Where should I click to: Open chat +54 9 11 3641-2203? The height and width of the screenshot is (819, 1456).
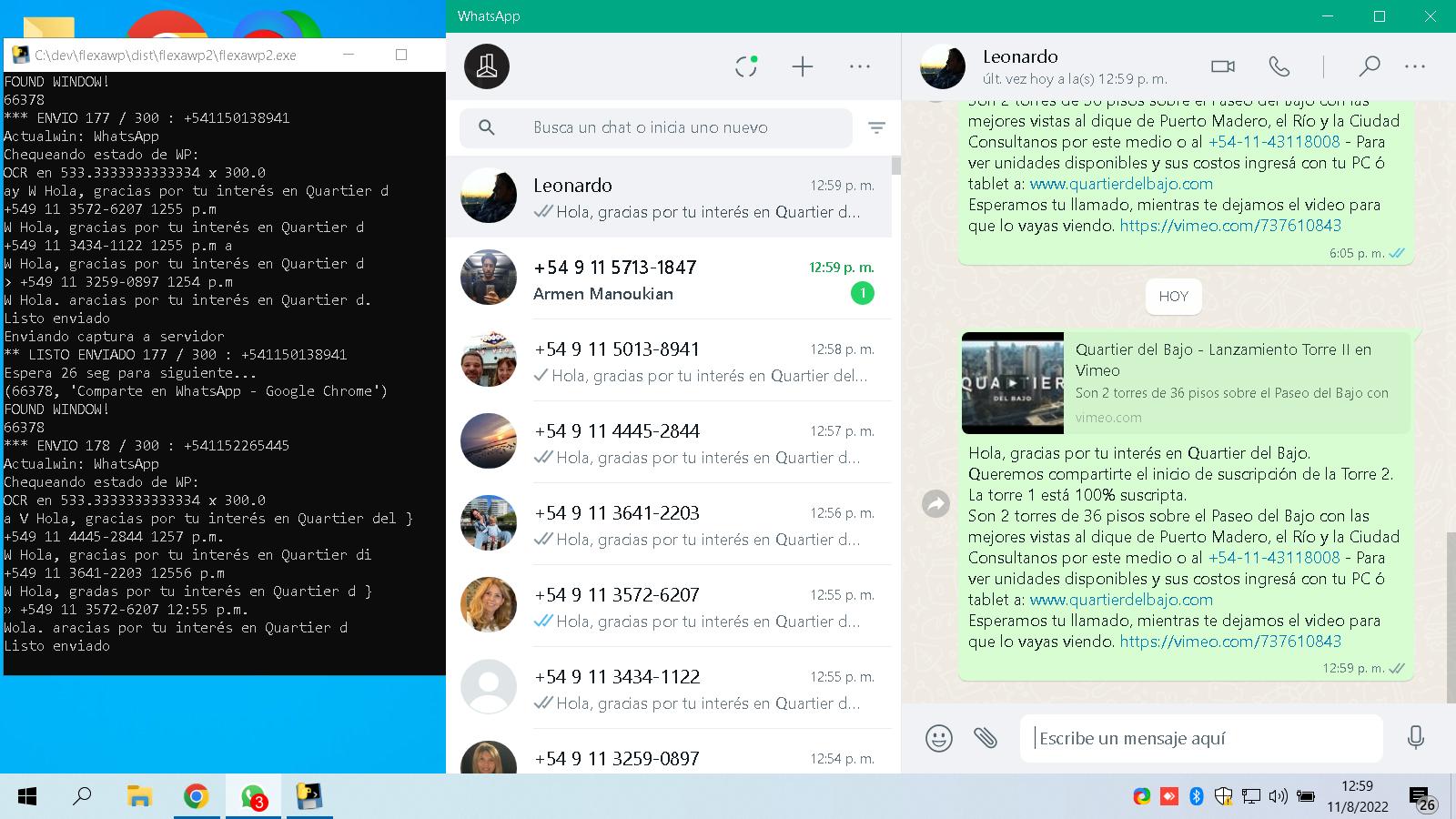coord(669,524)
